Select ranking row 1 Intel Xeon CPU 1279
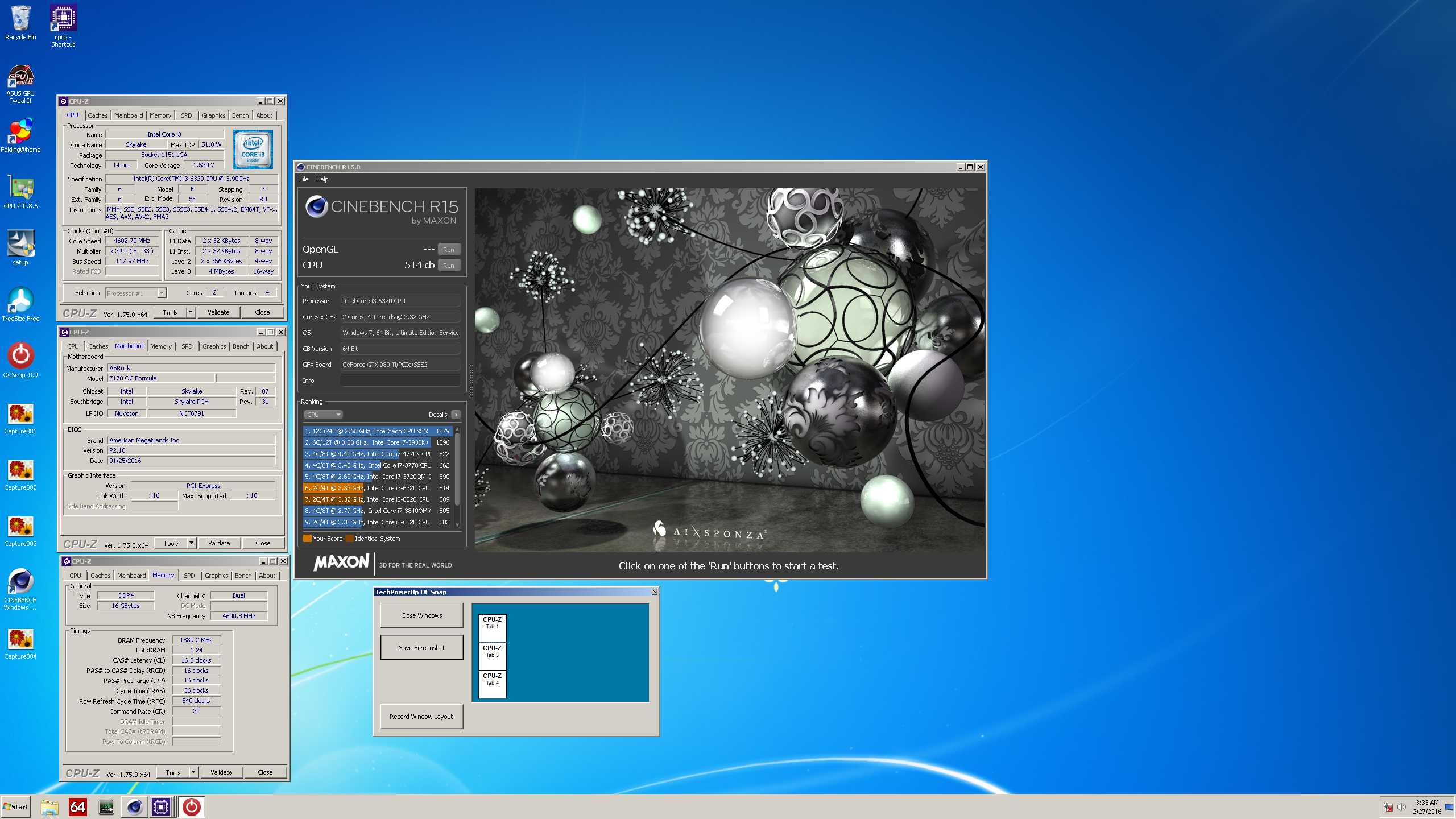The width and height of the screenshot is (1456, 819). [378, 431]
